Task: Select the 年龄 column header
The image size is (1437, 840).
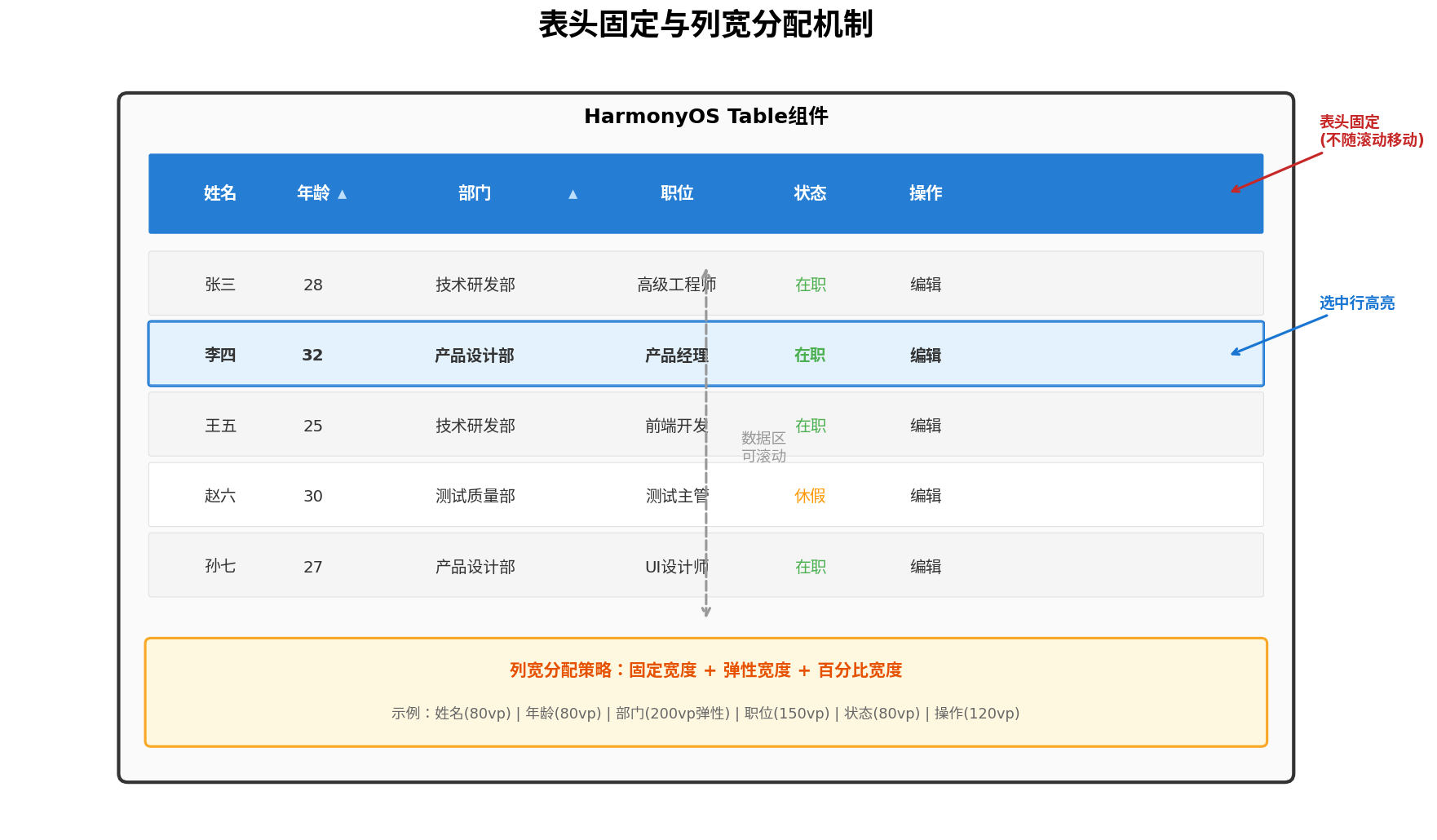Action: click(x=313, y=193)
